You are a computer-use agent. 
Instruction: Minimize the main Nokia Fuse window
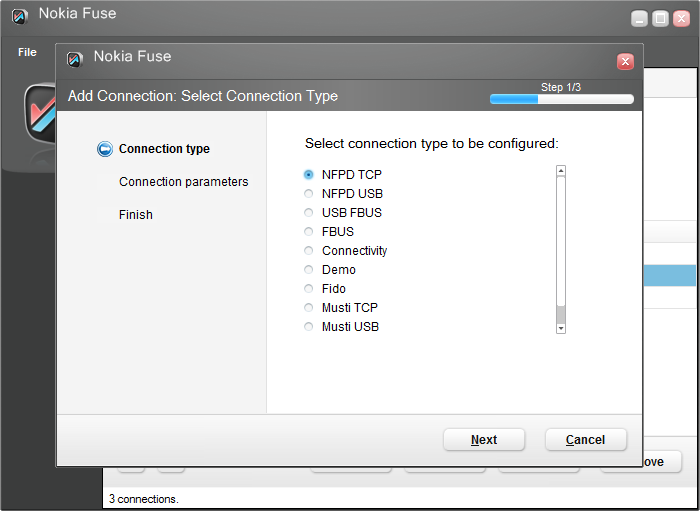639,19
